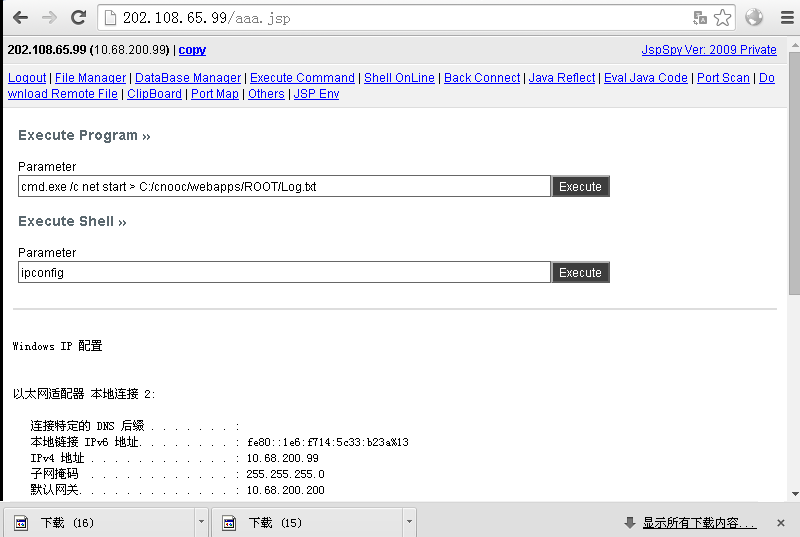This screenshot has width=800, height=537.
Task: Execute the ipconfig shell command
Action: tap(581, 272)
